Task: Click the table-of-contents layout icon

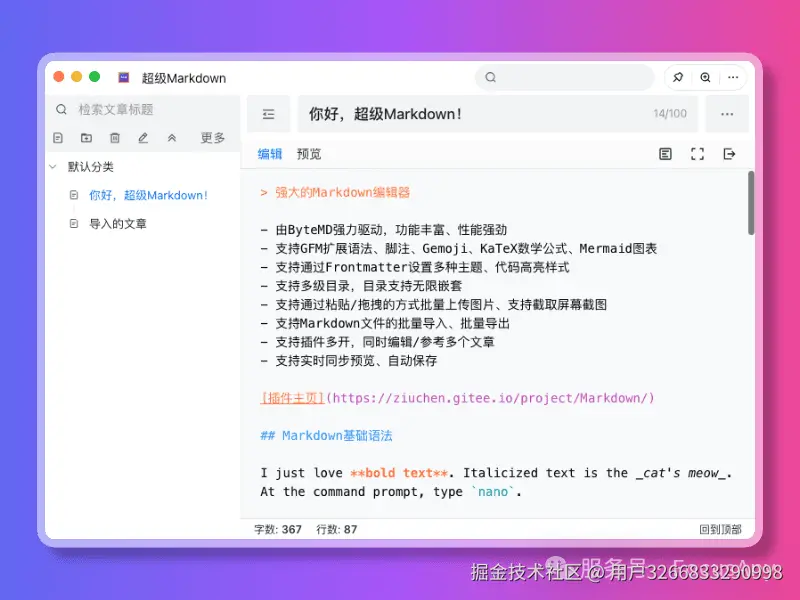Action: pos(665,154)
